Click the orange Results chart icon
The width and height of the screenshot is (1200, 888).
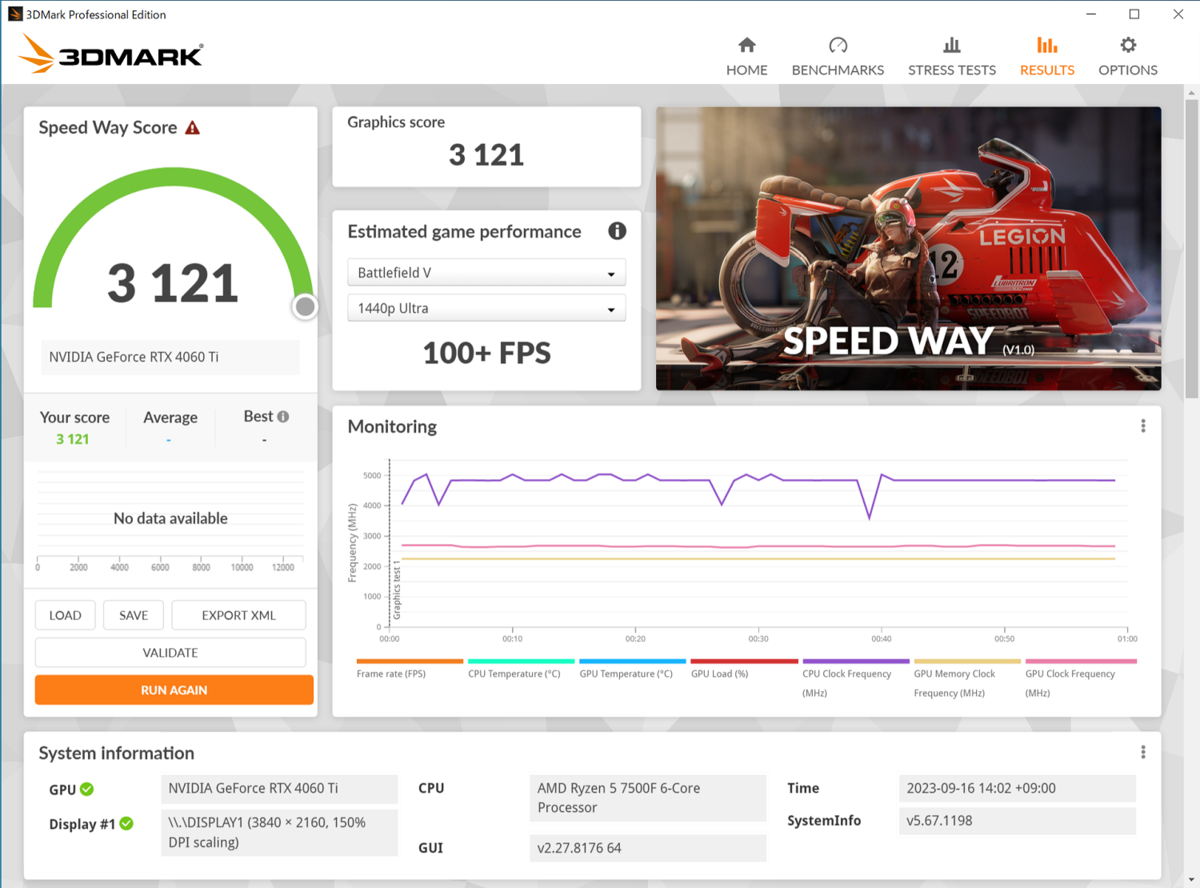1046,45
